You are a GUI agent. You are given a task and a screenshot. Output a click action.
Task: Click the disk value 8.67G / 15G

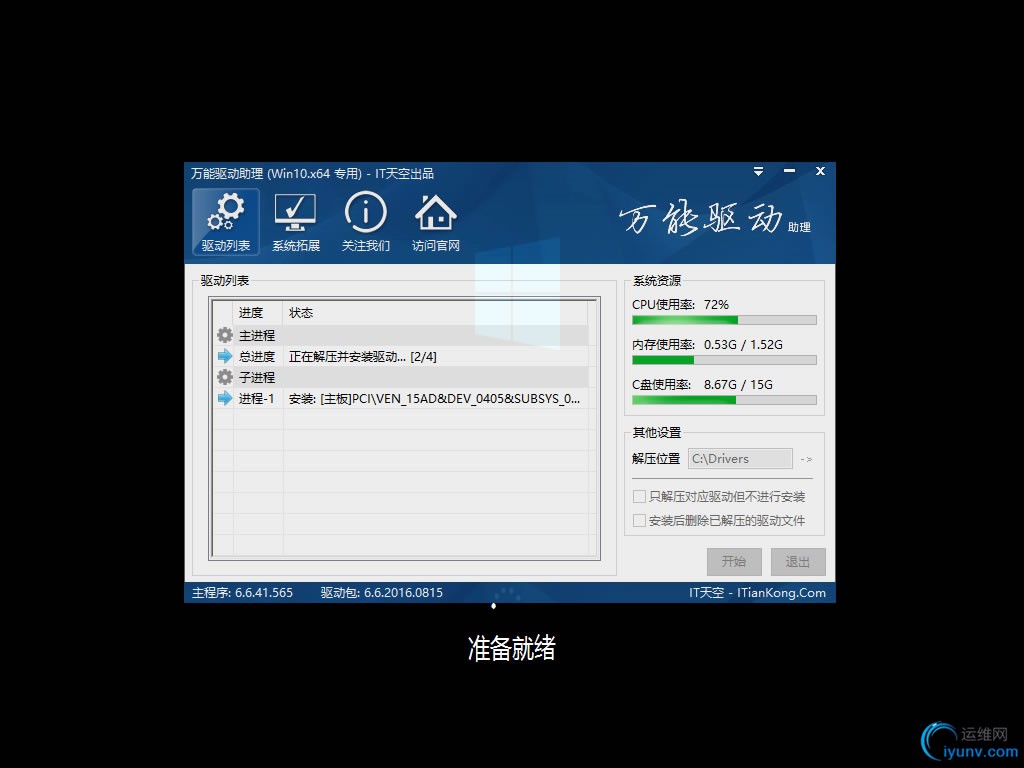(738, 385)
